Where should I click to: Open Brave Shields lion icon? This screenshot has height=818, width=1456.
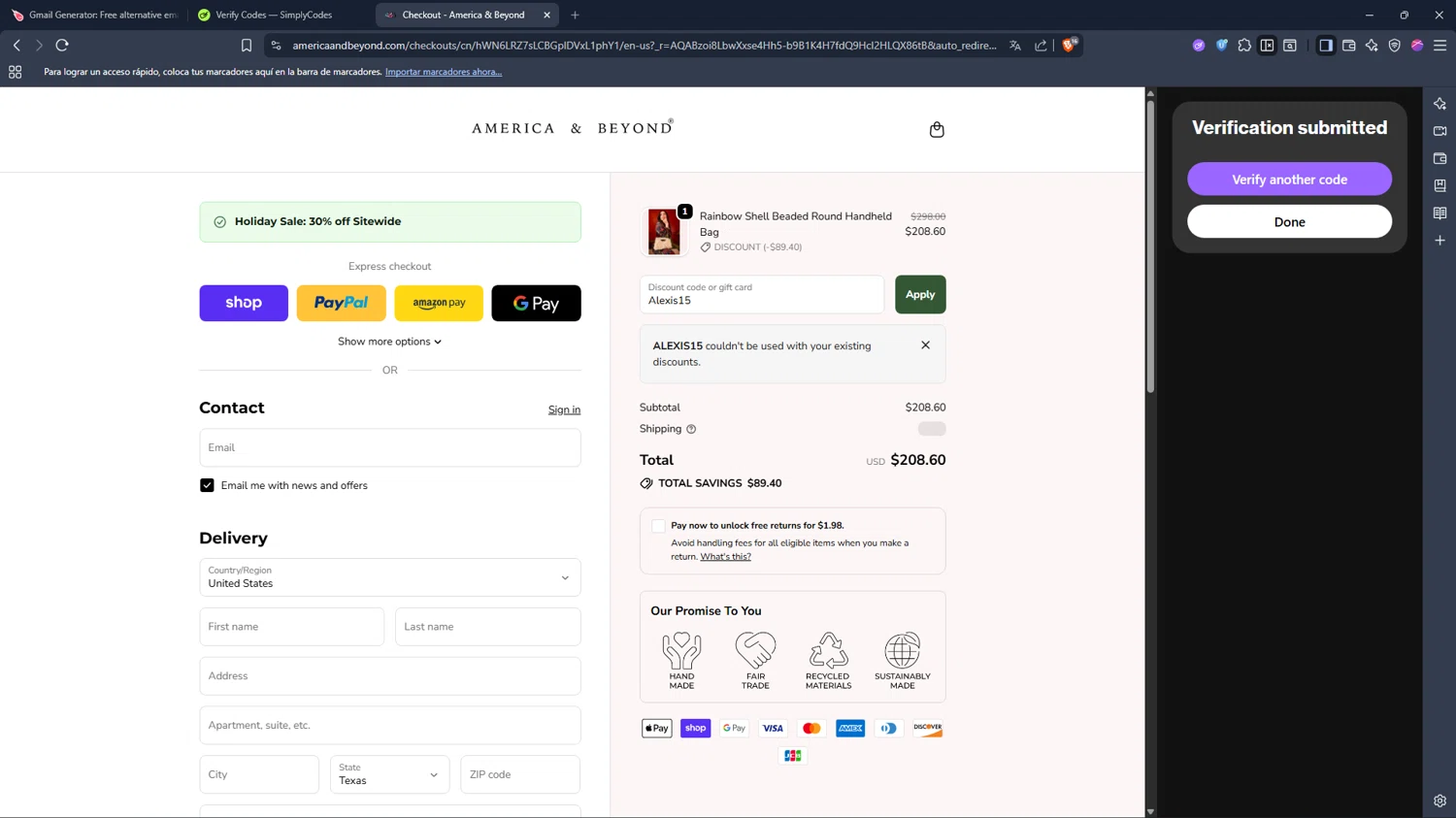click(x=1069, y=45)
